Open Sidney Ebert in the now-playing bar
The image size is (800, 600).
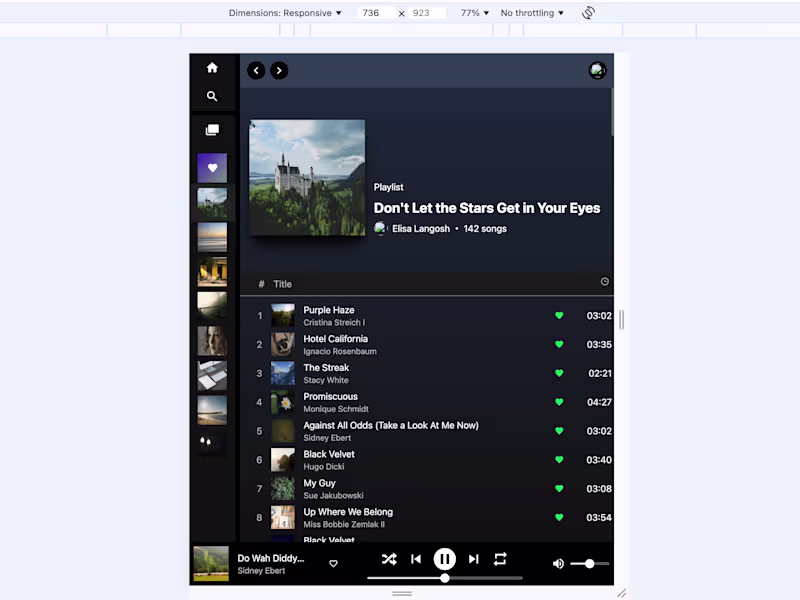(x=261, y=570)
